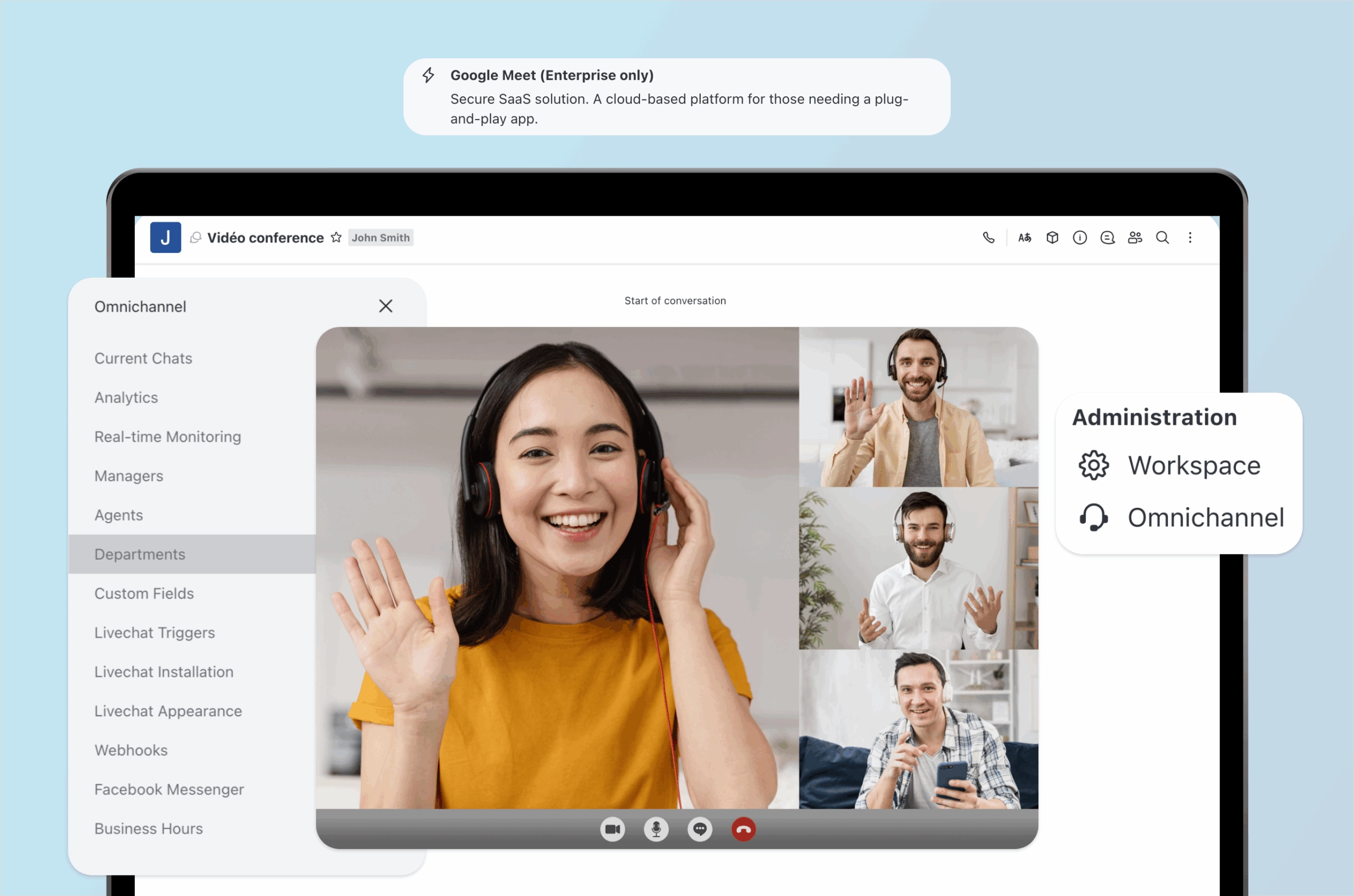
Task: Mute microphone in video call
Action: 656,829
